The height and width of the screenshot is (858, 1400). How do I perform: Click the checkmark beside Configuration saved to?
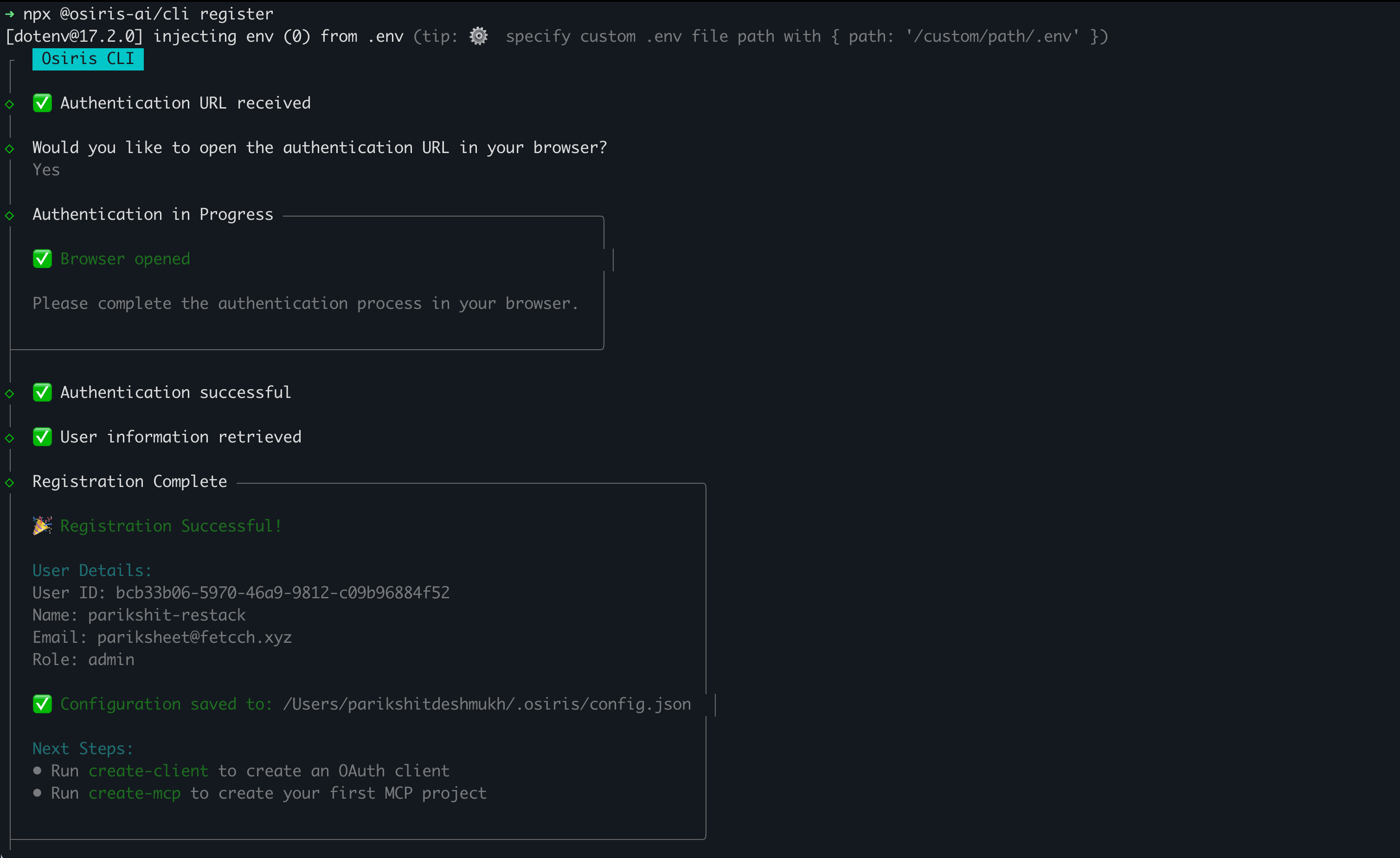coord(42,704)
